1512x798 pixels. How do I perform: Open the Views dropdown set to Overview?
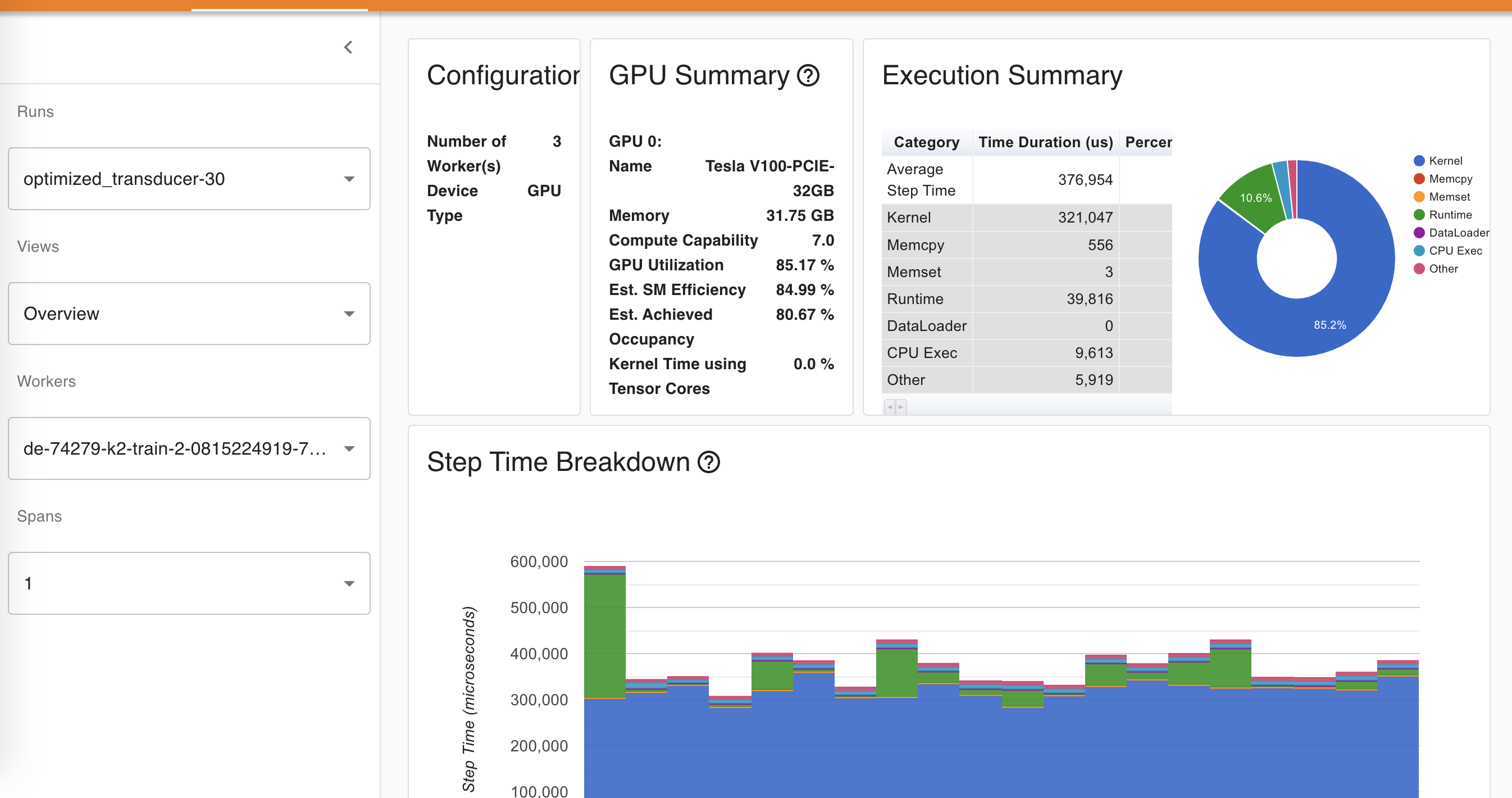[189, 314]
